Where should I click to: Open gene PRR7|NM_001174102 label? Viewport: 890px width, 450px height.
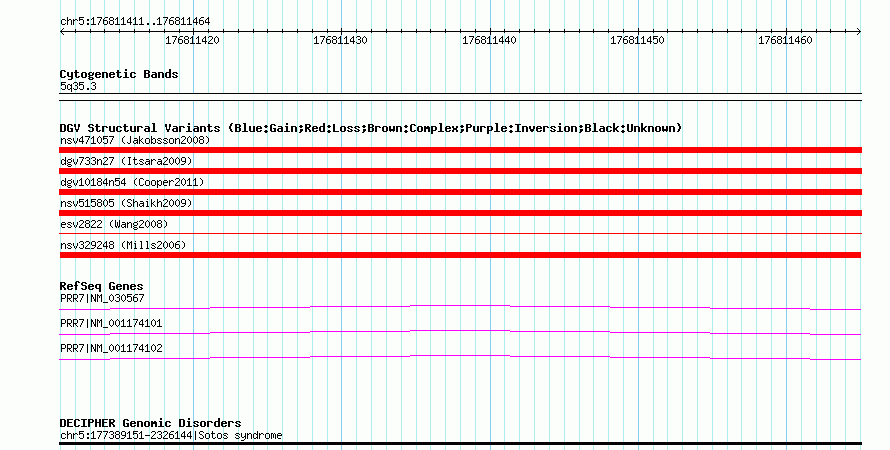point(111,348)
